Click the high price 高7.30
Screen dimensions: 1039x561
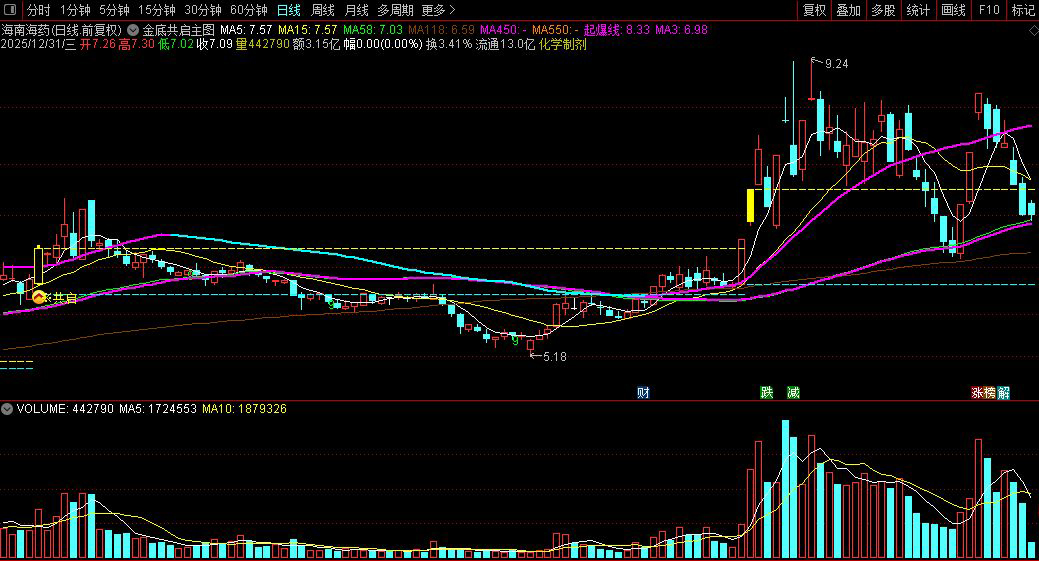137,44
